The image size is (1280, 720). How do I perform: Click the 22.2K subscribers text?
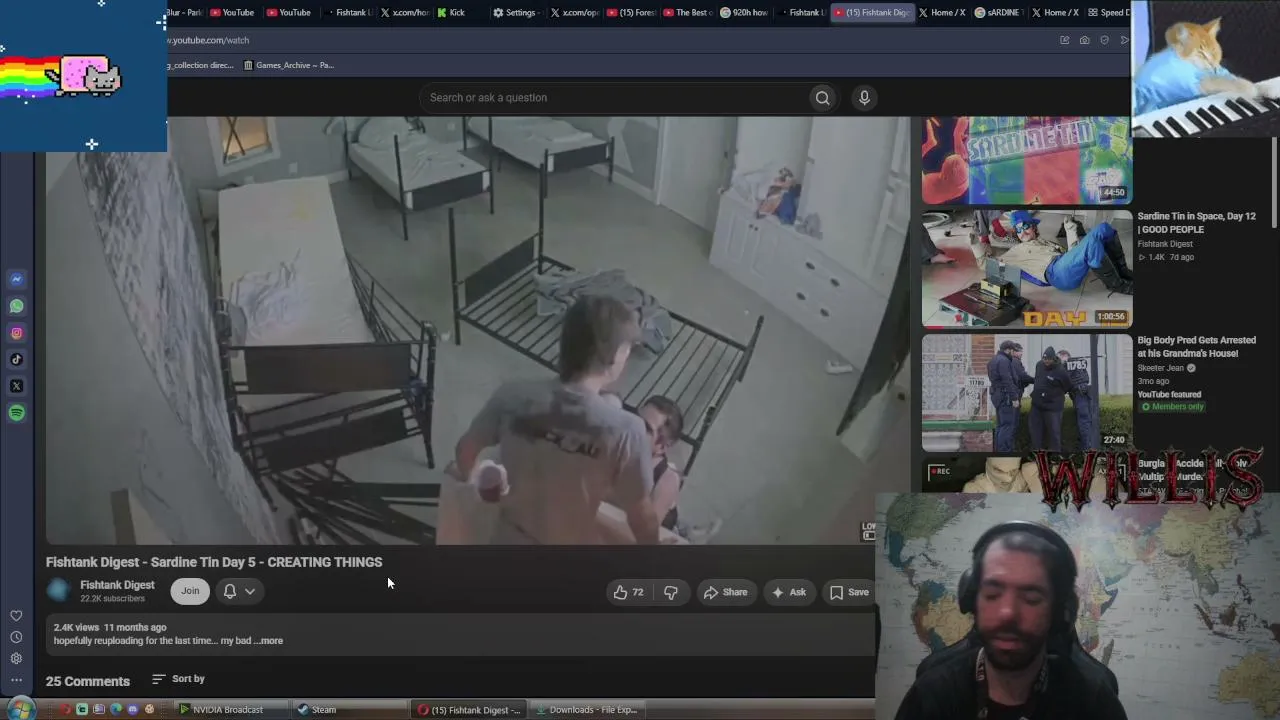coord(112,599)
